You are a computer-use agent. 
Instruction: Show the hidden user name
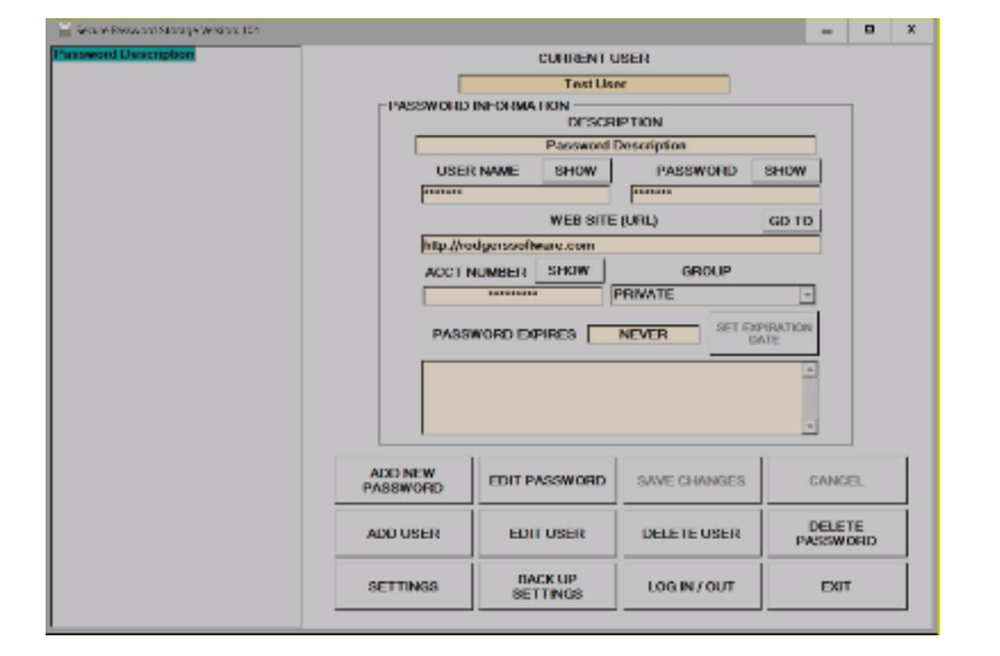[577, 171]
